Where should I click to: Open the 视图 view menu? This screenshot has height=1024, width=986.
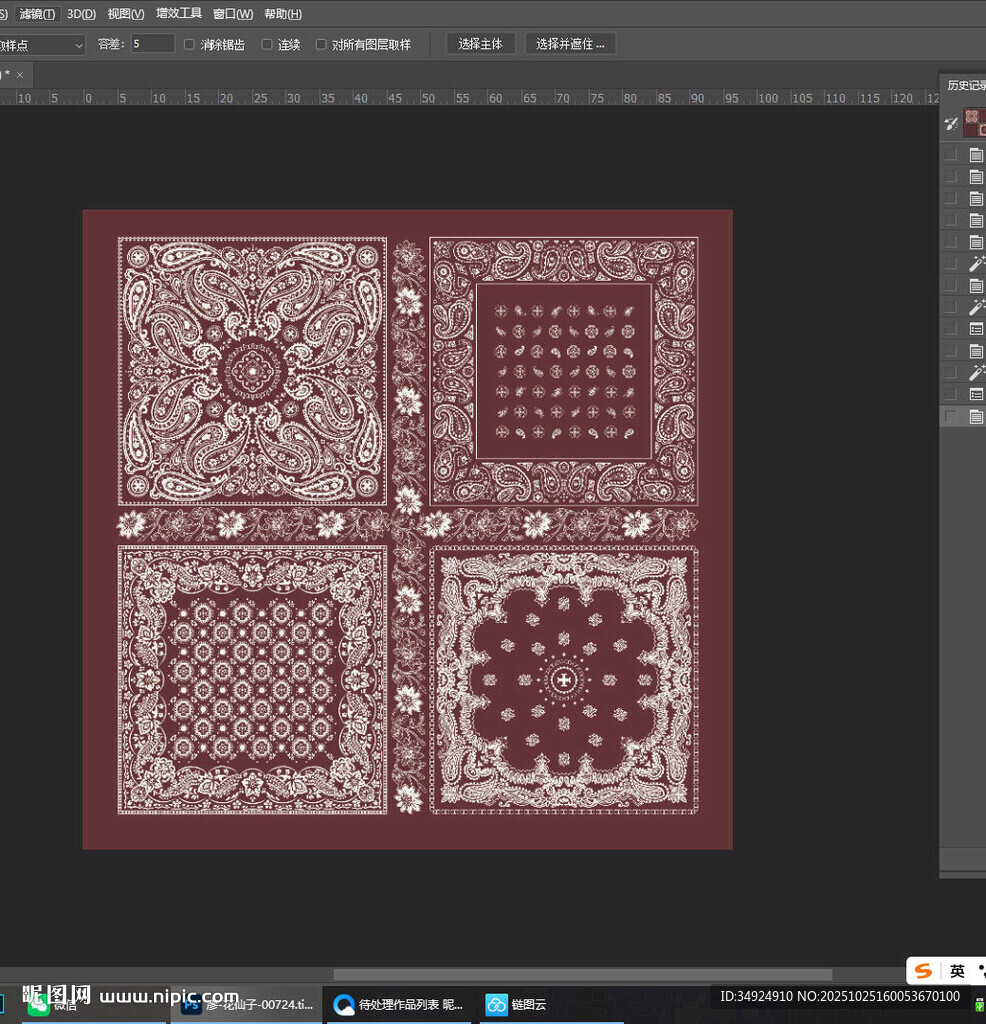coord(125,14)
